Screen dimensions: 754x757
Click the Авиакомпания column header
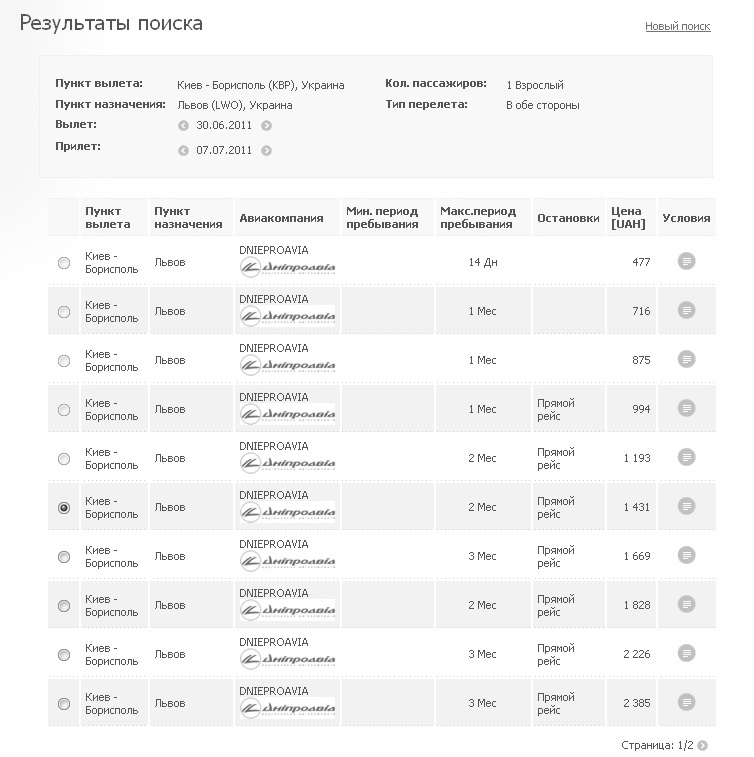281,218
